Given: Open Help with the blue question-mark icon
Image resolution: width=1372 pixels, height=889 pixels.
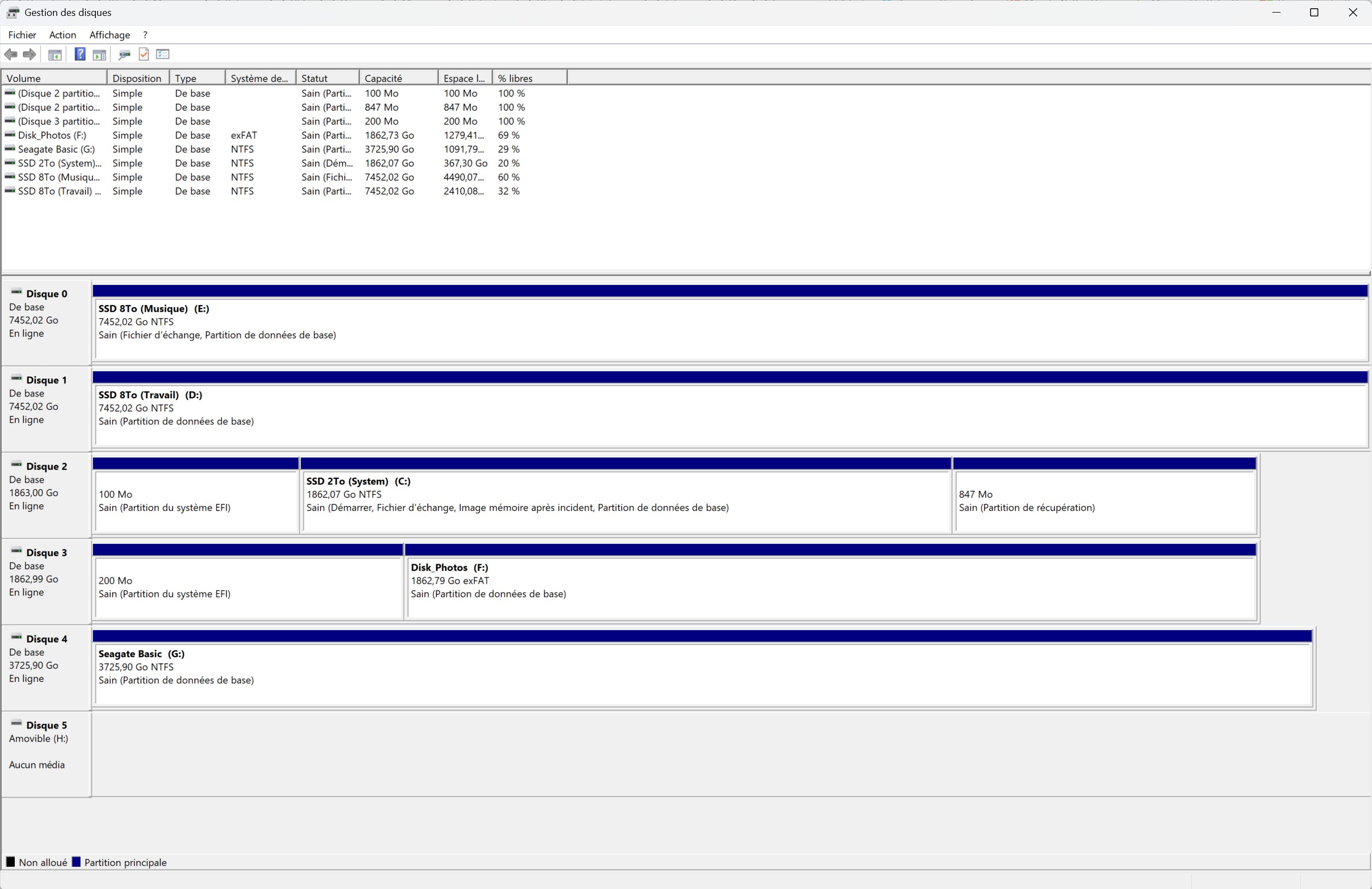Looking at the screenshot, I should click(x=80, y=54).
